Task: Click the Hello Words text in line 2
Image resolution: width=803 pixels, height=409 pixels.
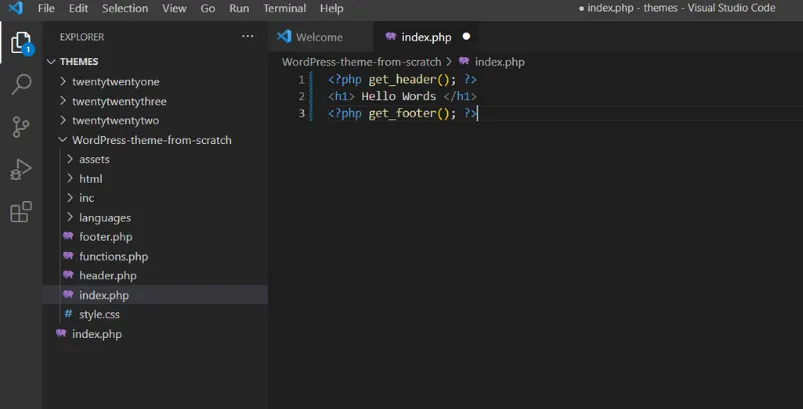Action: tap(398, 96)
